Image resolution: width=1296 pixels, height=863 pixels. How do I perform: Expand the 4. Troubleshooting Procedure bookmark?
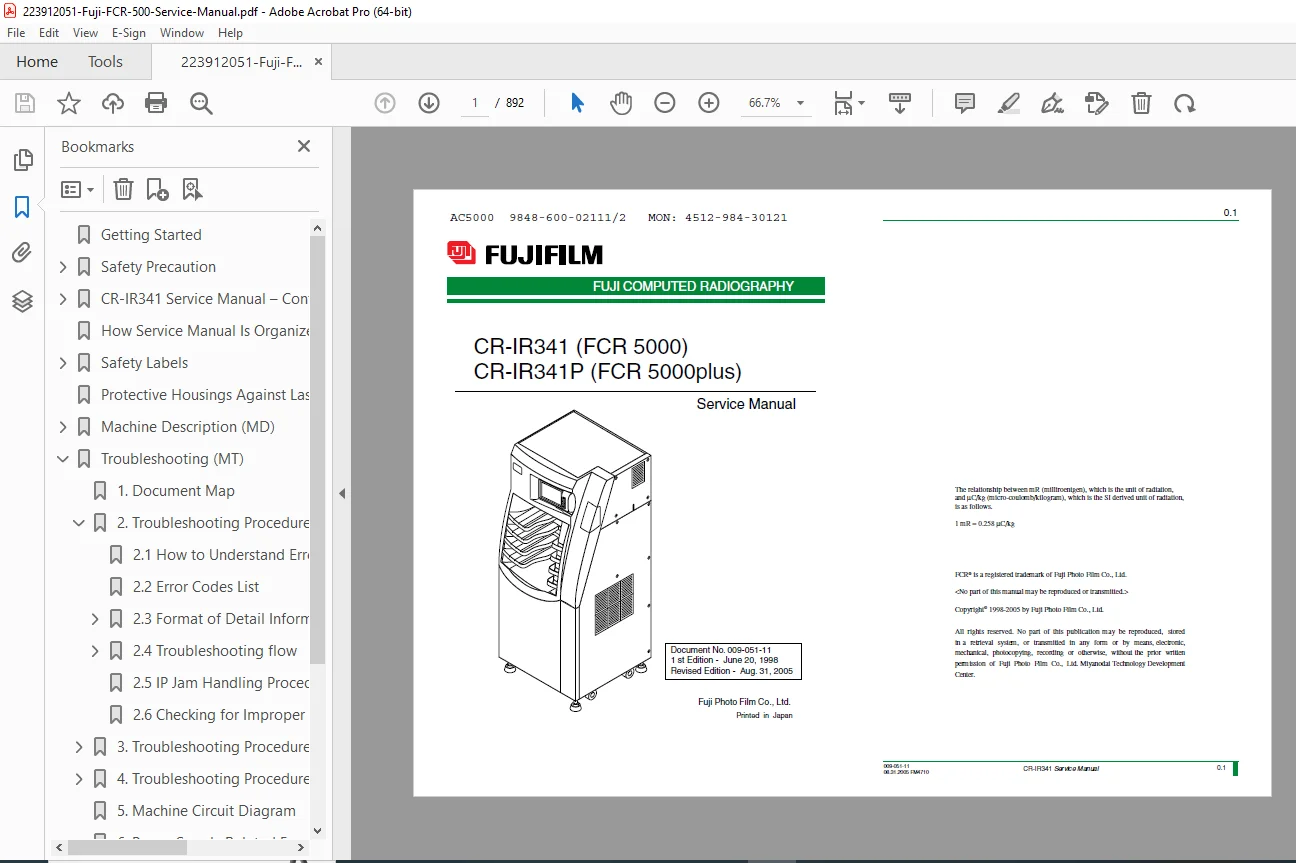tap(79, 779)
